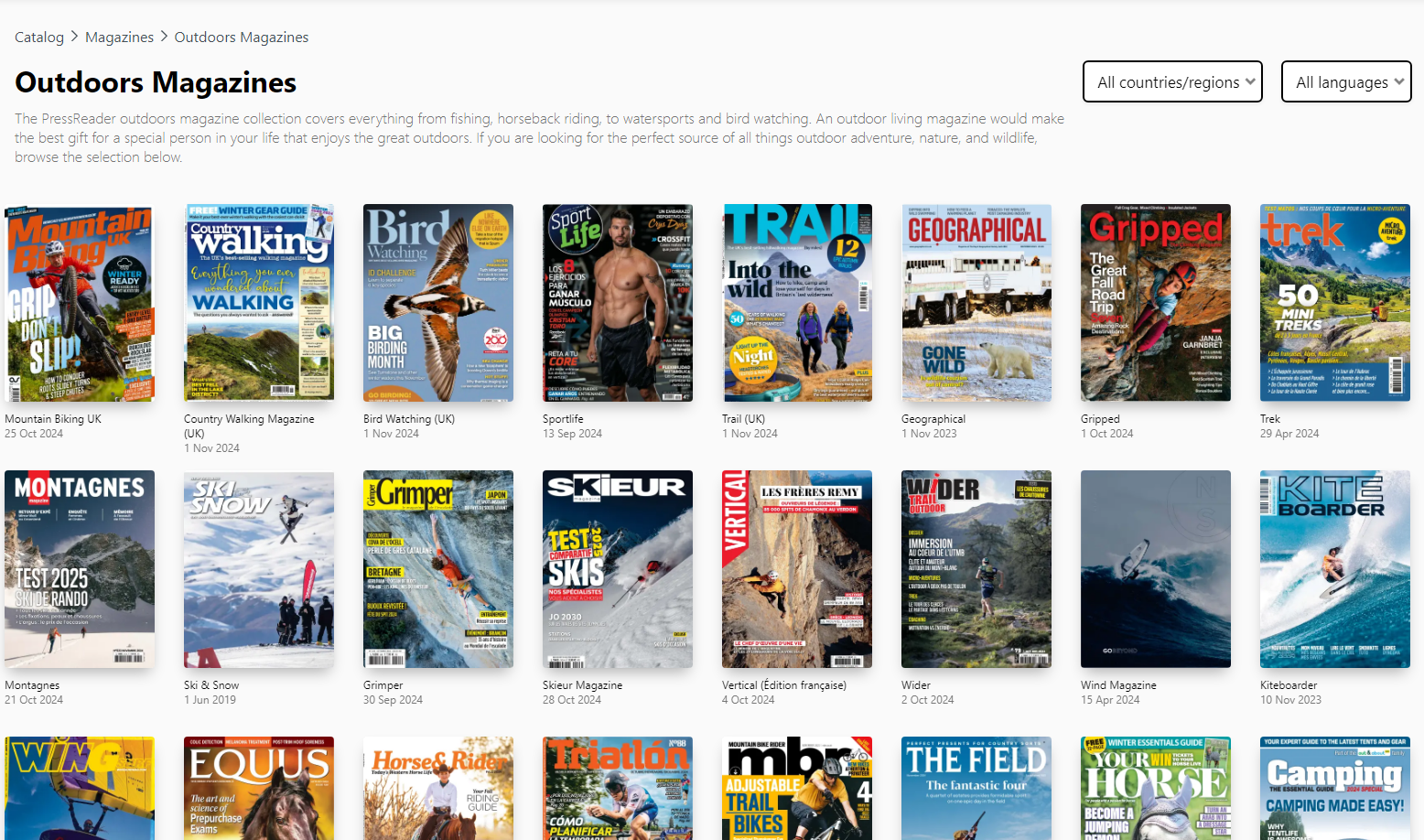Open the Montagnes magazine cover

[80, 569]
